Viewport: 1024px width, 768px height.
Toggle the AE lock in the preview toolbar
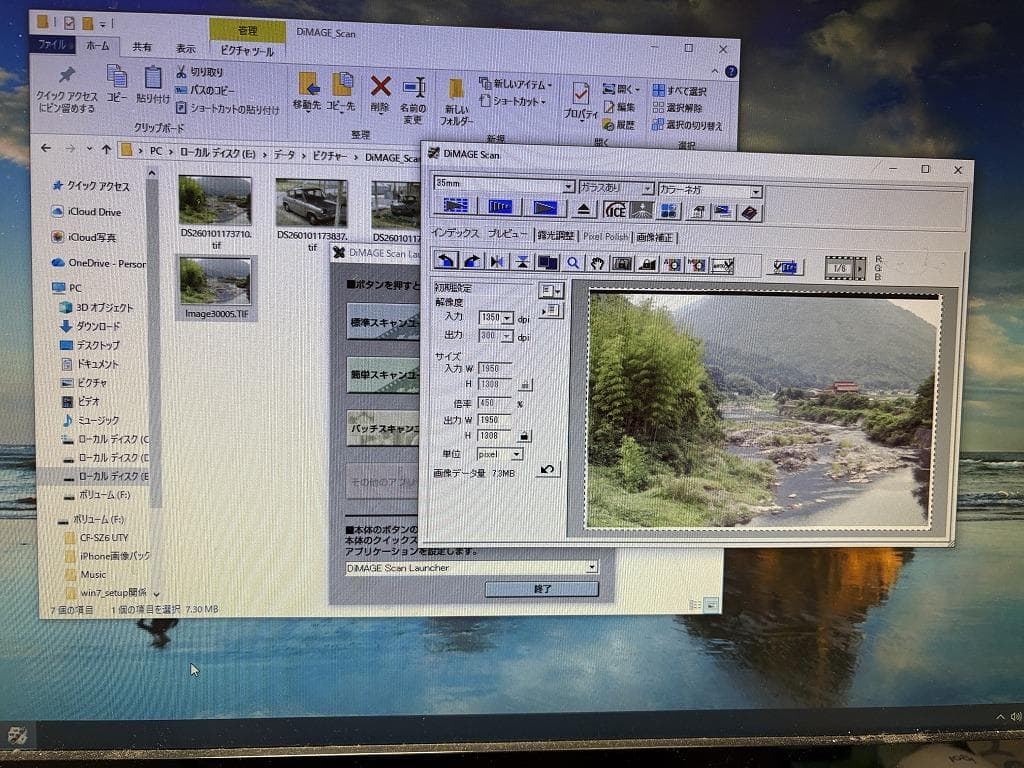[x=646, y=263]
